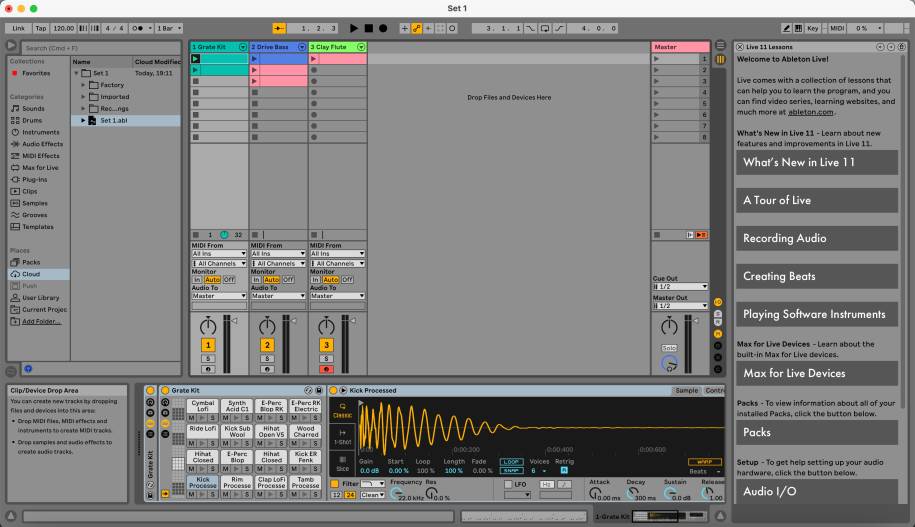Enable the Arrangement Loop switch
The width and height of the screenshot is (915, 527).
(x=544, y=28)
